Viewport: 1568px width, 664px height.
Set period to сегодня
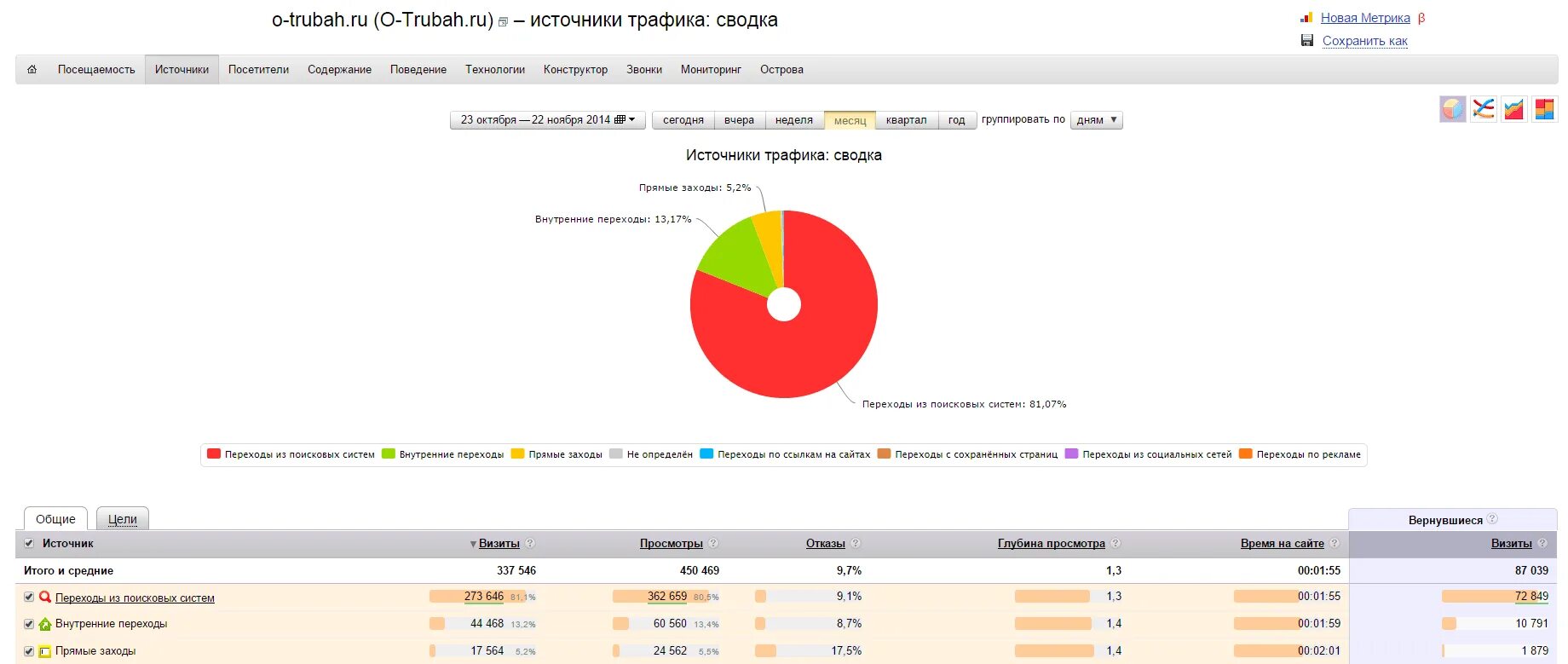[683, 120]
